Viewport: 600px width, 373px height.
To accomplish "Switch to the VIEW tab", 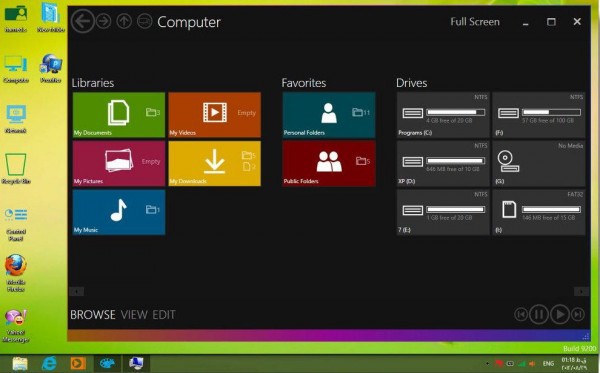I will point(134,314).
